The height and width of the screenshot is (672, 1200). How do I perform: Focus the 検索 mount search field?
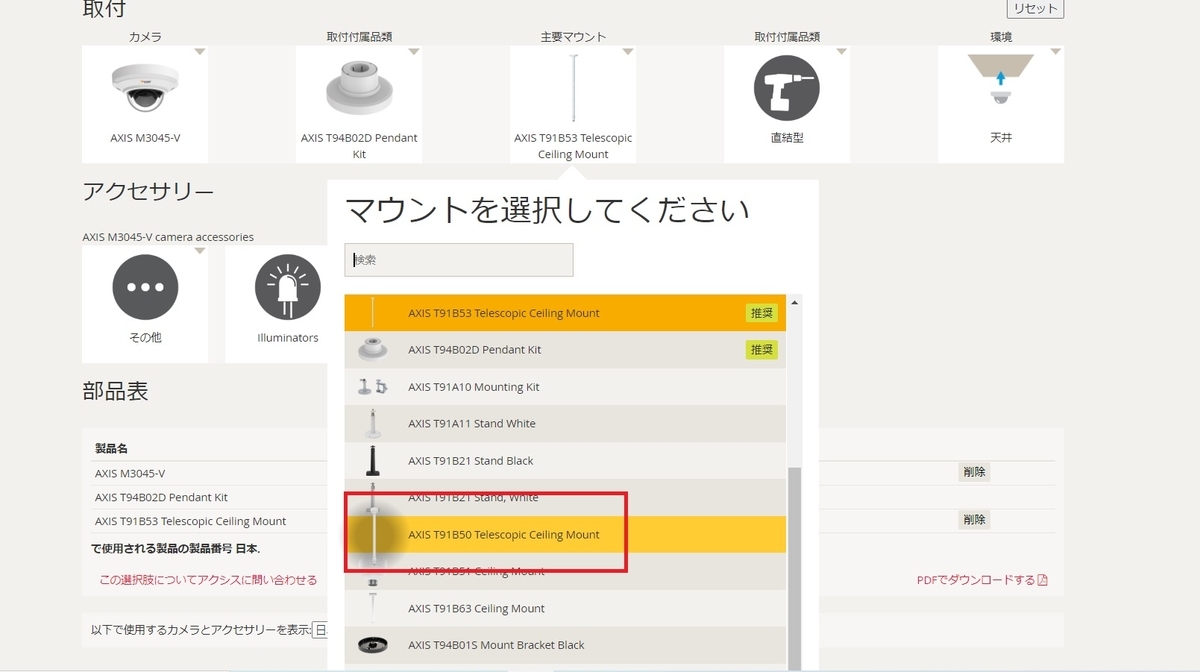tap(459, 260)
